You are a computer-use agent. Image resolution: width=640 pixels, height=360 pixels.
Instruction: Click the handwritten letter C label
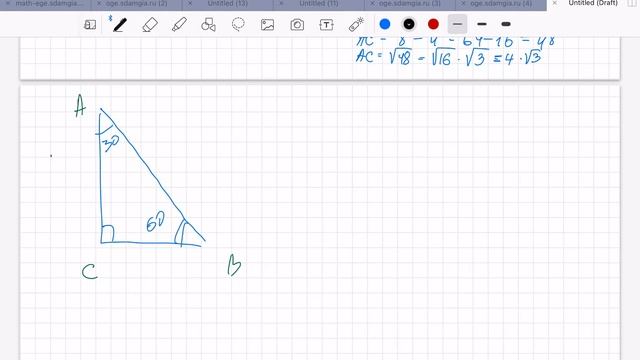tap(89, 272)
